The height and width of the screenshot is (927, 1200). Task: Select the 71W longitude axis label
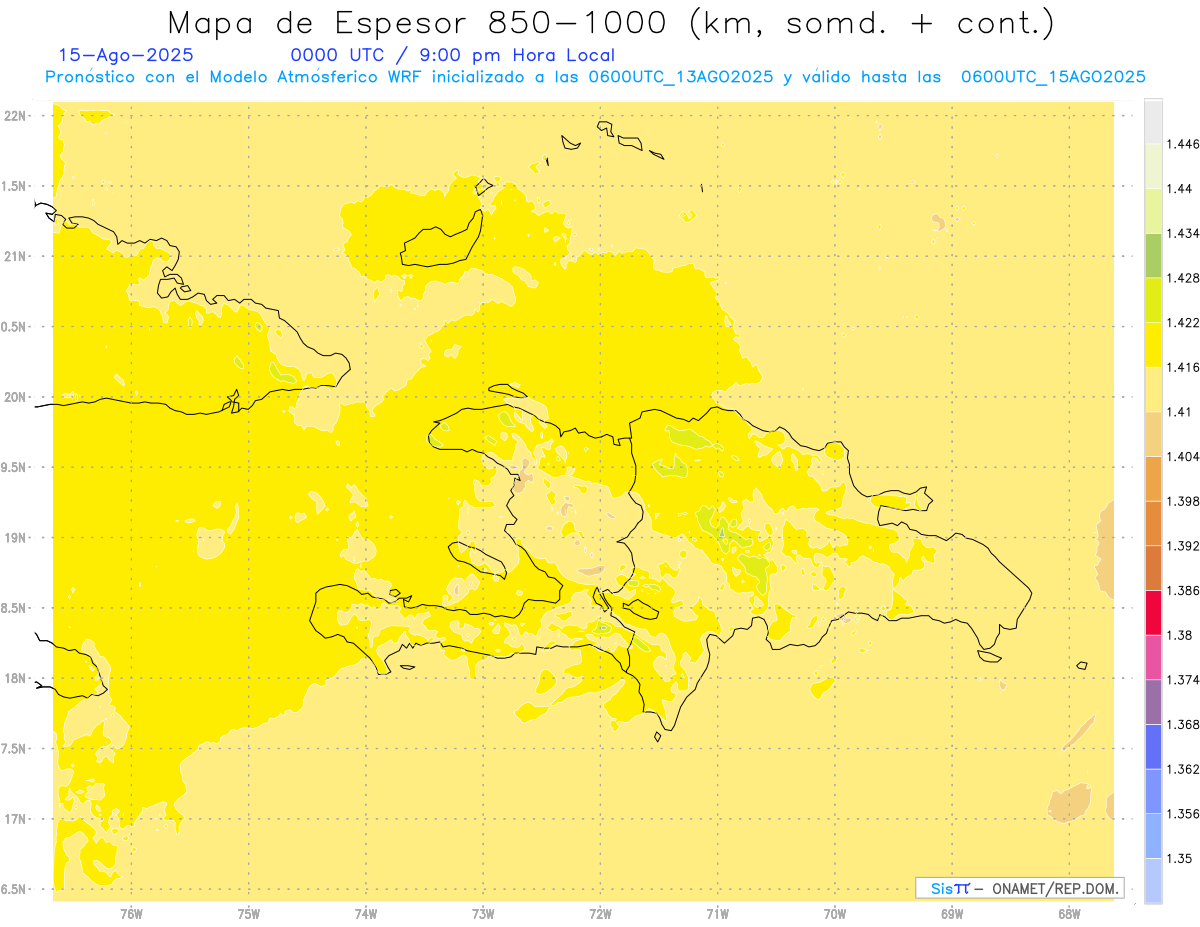point(717,912)
